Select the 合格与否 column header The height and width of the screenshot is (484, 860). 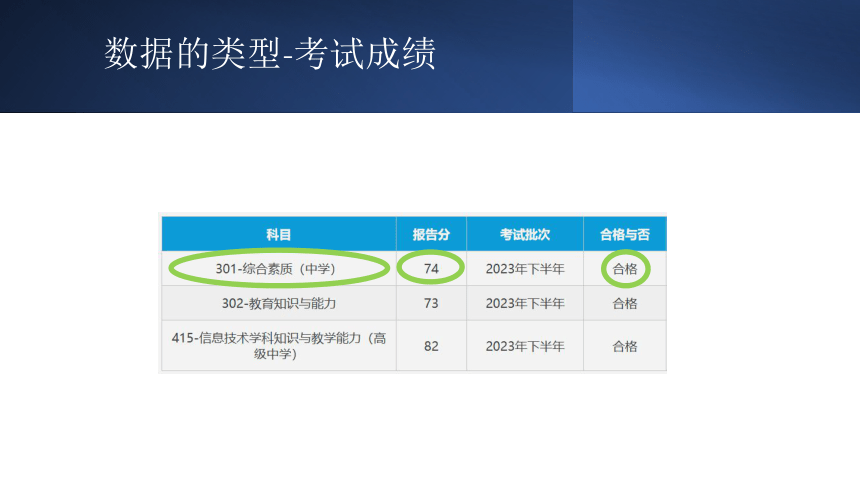[x=625, y=234]
